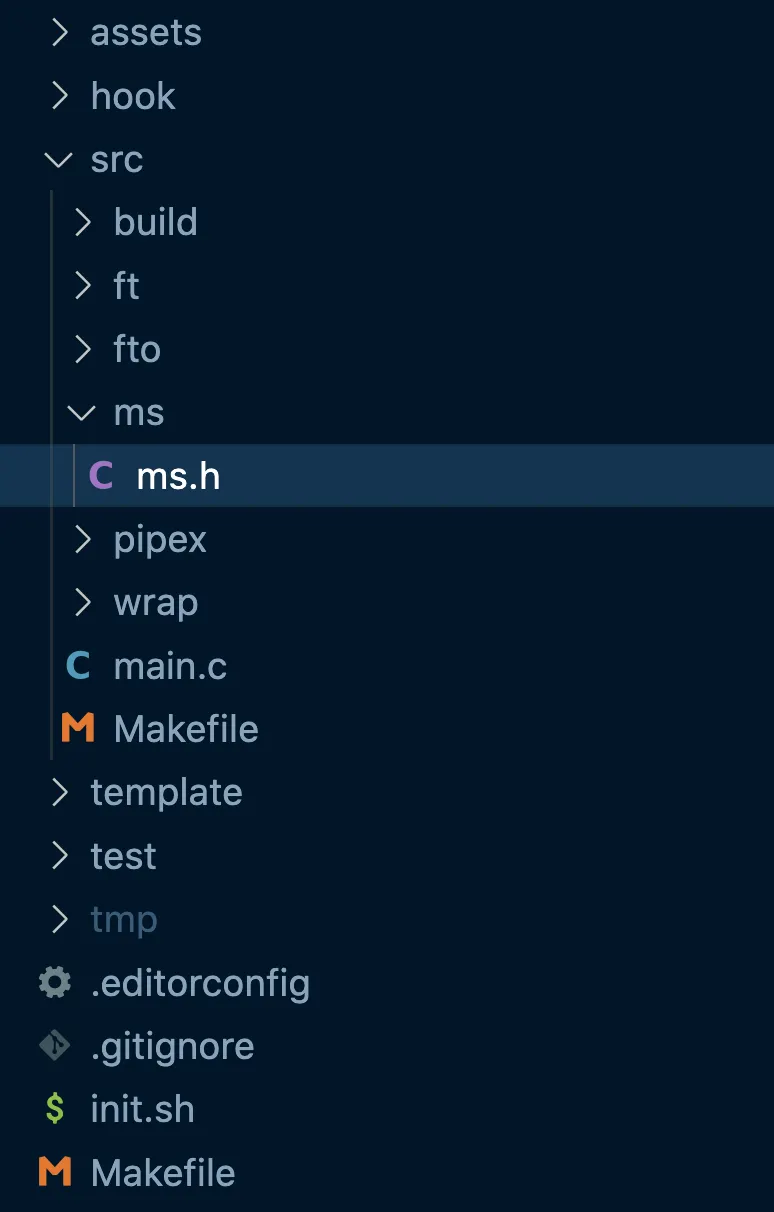The image size is (774, 1212).
Task: Click the Makefile icon at the bottom row
Action: 55,1172
